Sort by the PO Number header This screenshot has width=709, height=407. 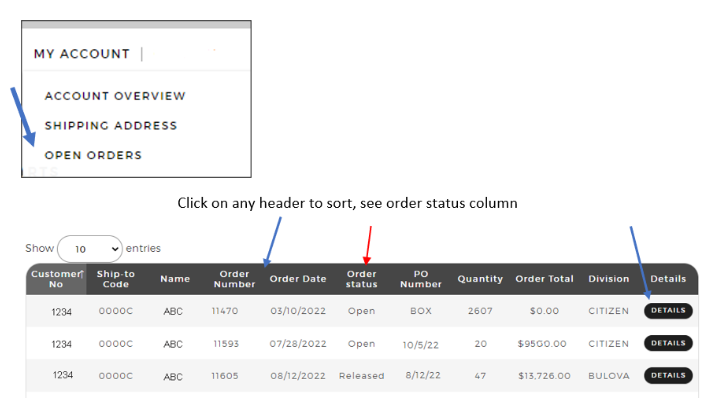tap(421, 279)
